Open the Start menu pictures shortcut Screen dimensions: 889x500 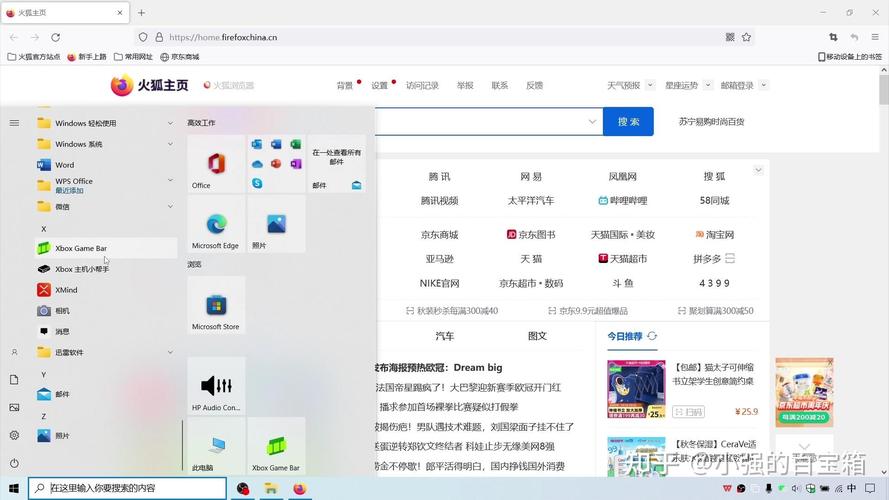click(14, 408)
